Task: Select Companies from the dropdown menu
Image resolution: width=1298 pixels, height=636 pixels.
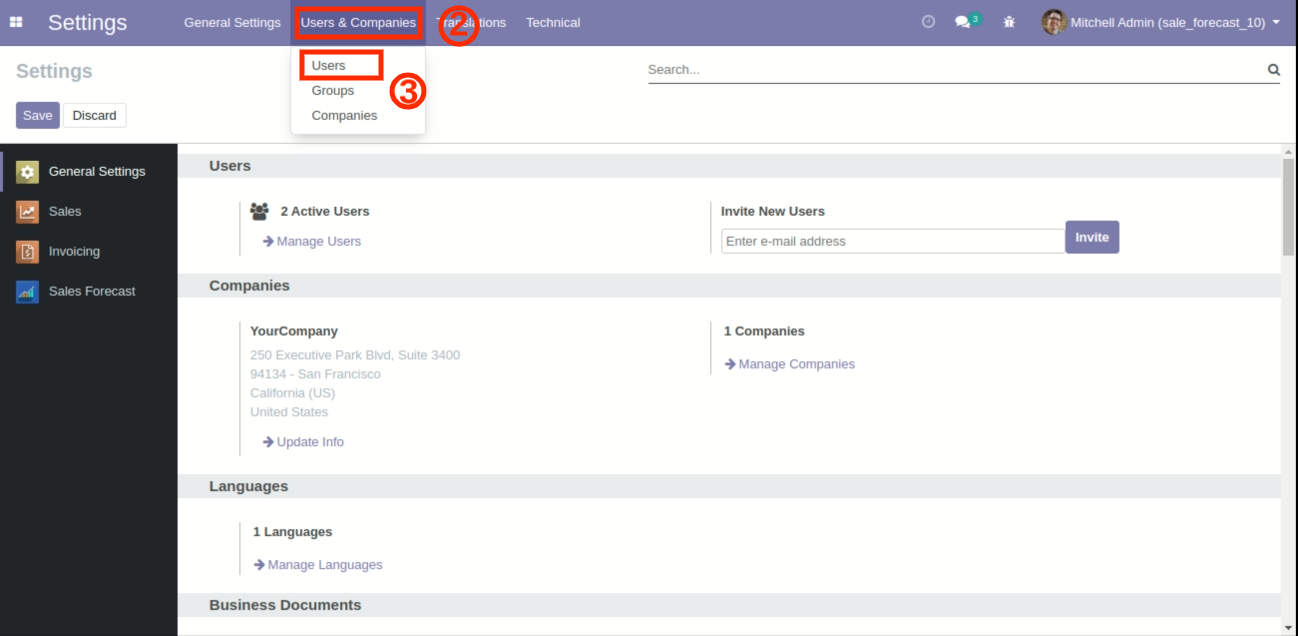Action: point(344,115)
